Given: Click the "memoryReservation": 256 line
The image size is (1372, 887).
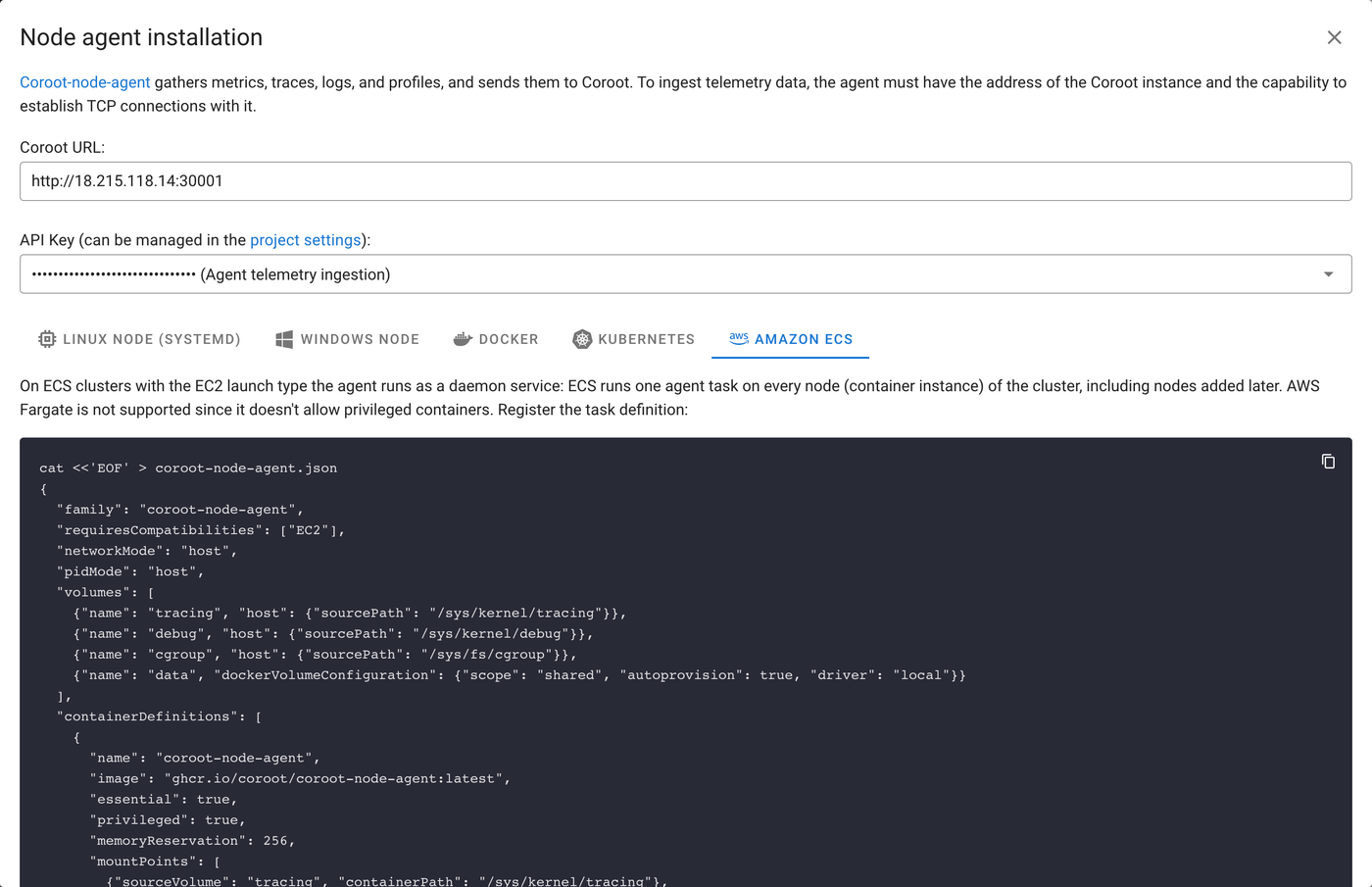Looking at the screenshot, I should point(192,841).
